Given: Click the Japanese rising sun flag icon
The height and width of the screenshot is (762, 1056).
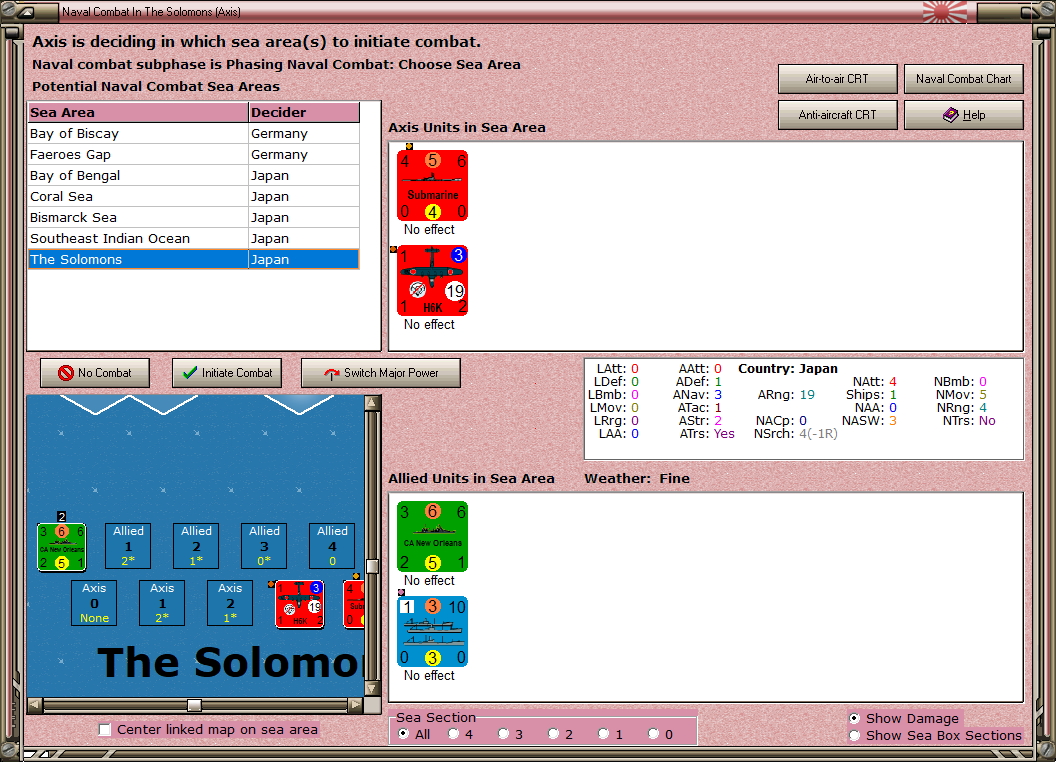Looking at the screenshot, I should click(944, 11).
